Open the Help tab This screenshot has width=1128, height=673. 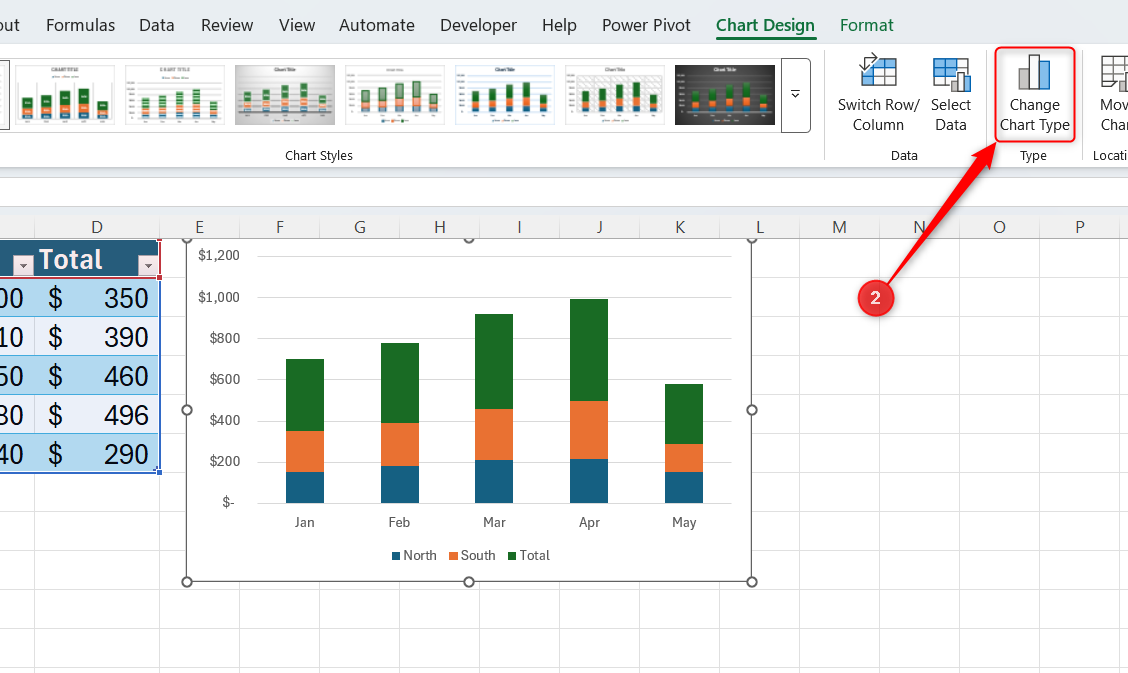[x=559, y=25]
